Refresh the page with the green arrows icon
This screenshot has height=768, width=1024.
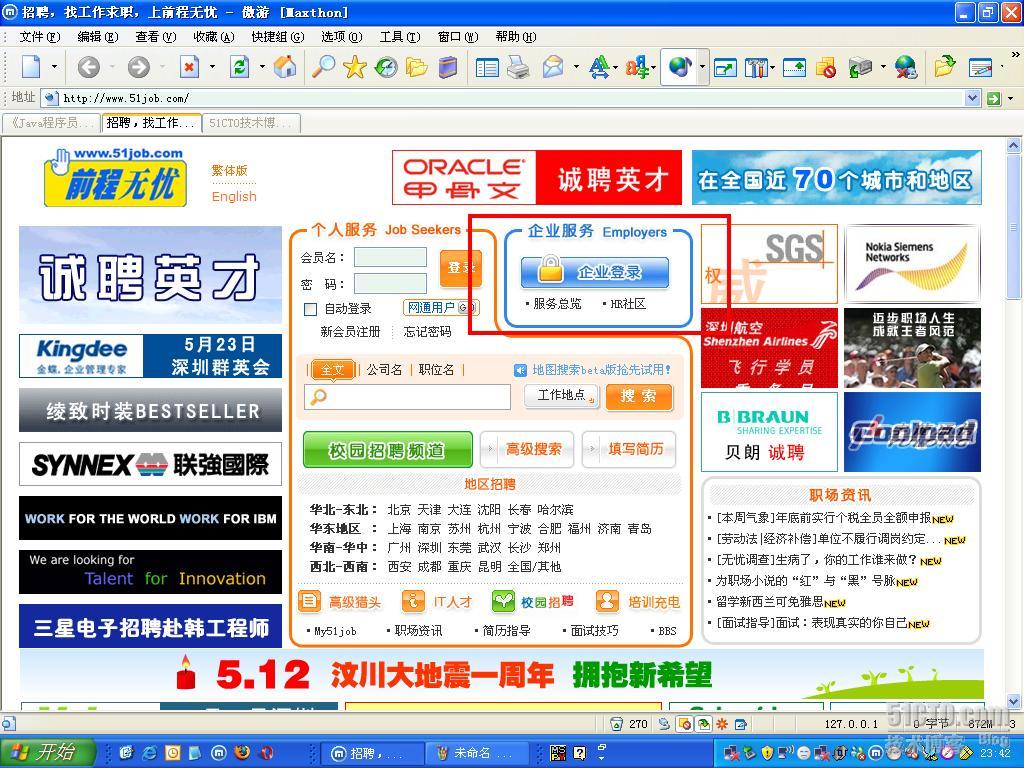pos(240,67)
